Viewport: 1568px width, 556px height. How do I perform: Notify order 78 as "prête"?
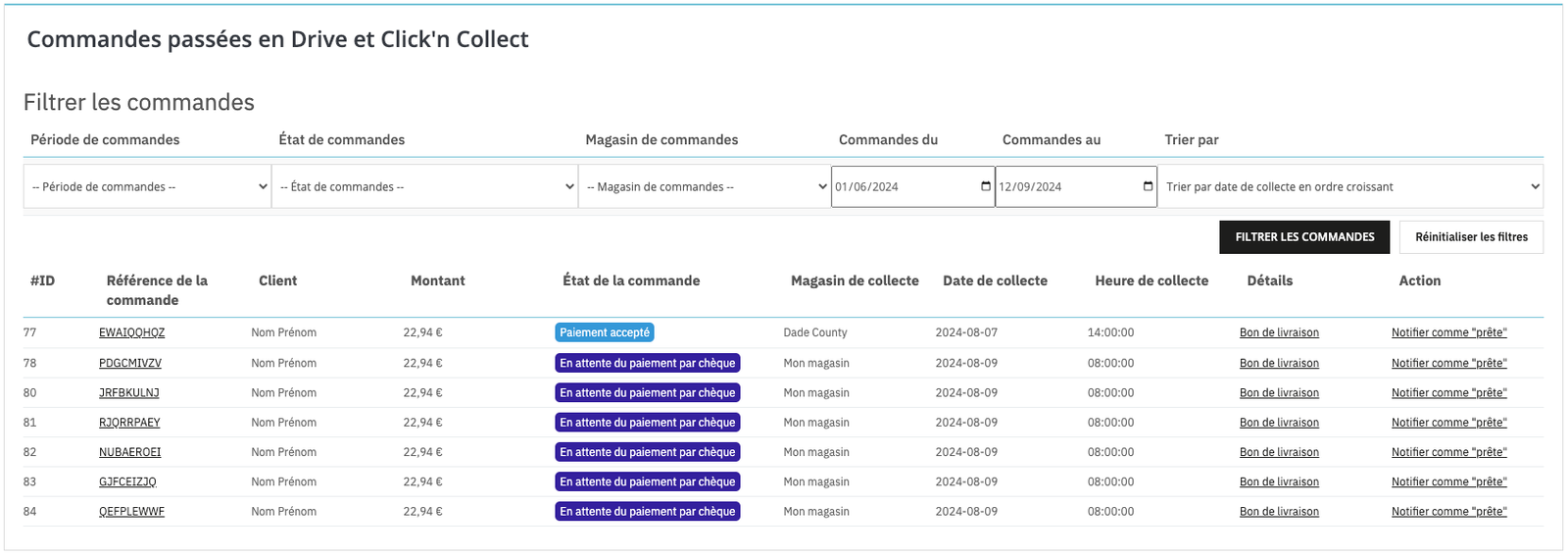1449,363
